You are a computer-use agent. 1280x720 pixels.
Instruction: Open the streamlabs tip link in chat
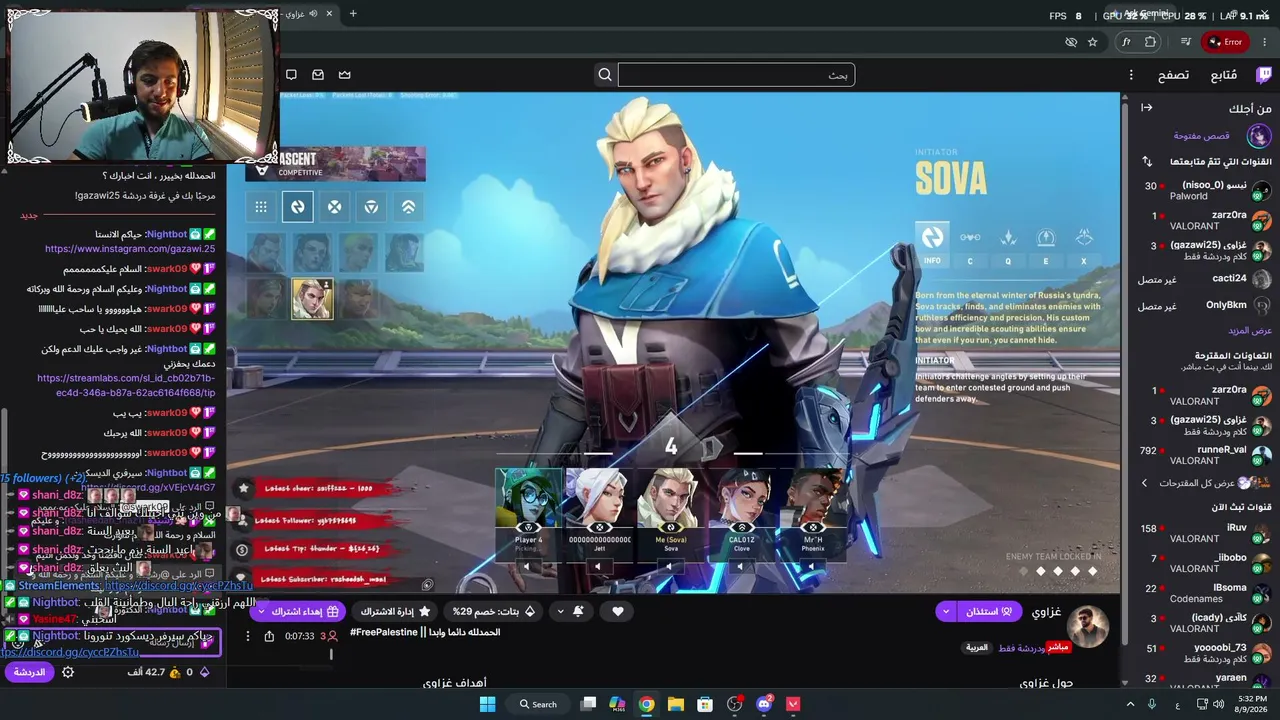pos(126,386)
